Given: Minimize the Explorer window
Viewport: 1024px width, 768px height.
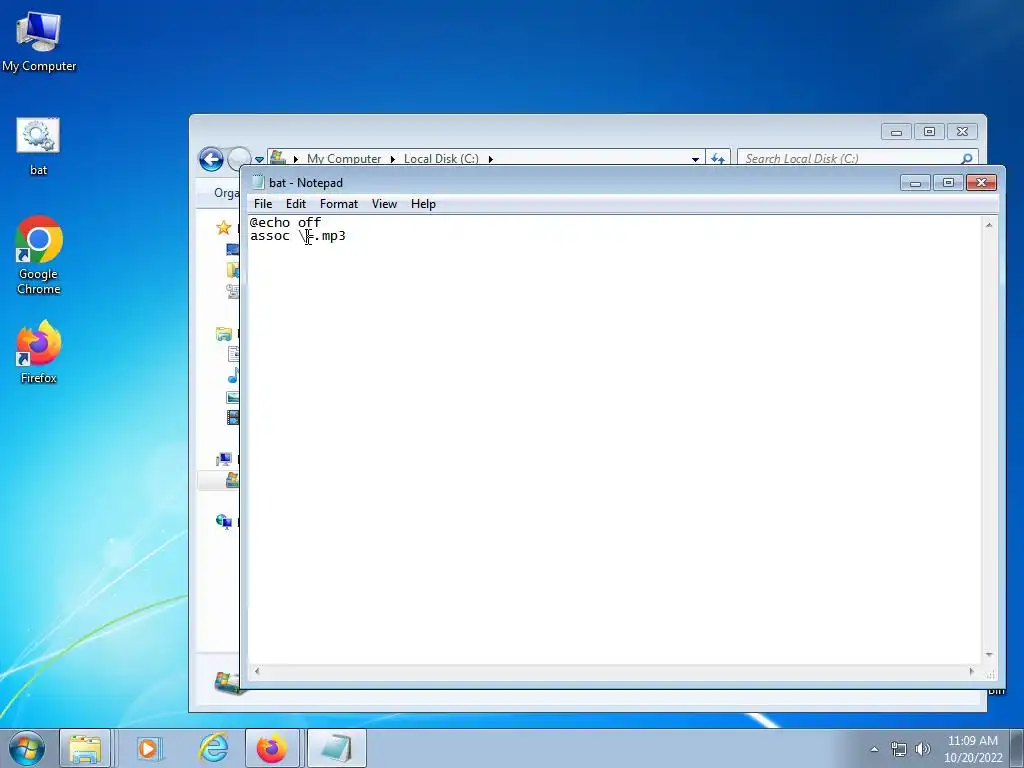Looking at the screenshot, I should point(896,132).
